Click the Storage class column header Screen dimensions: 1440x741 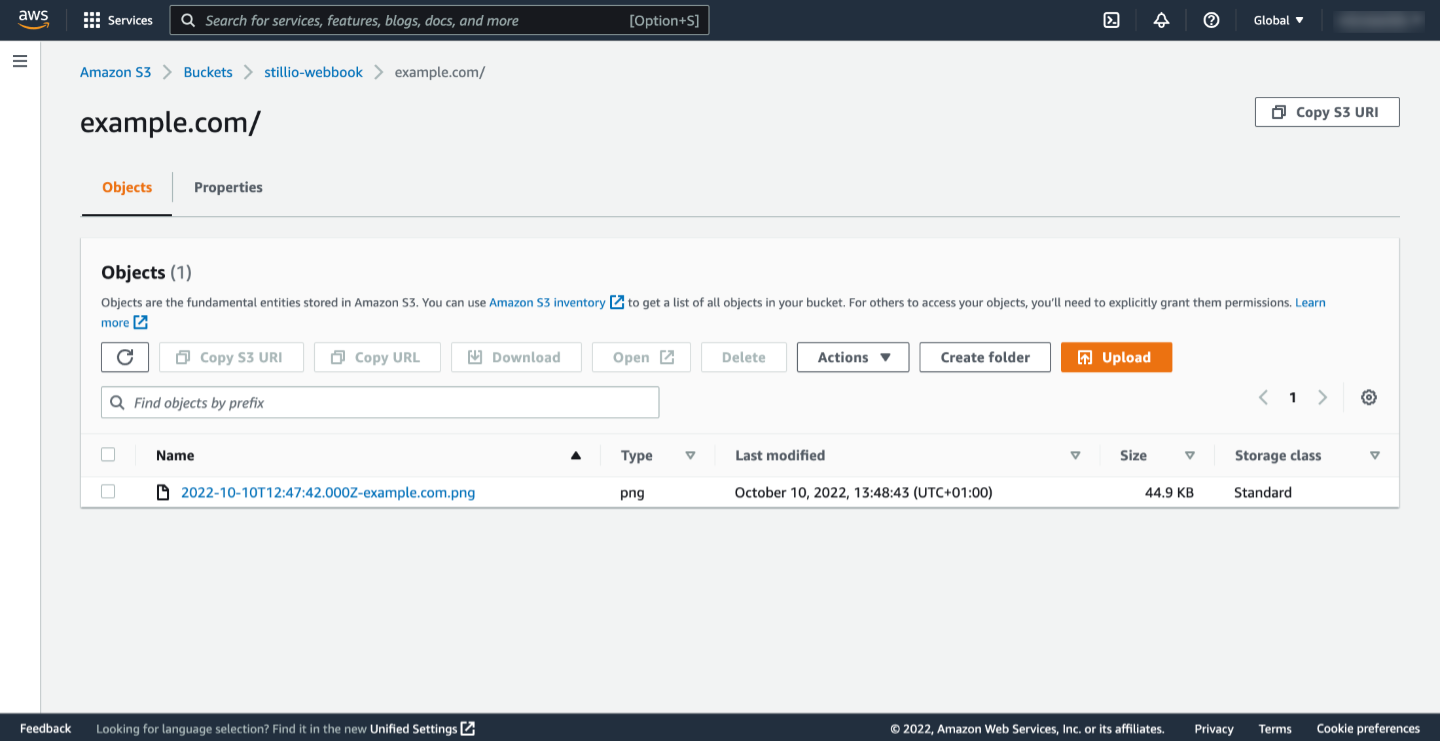(1278, 455)
